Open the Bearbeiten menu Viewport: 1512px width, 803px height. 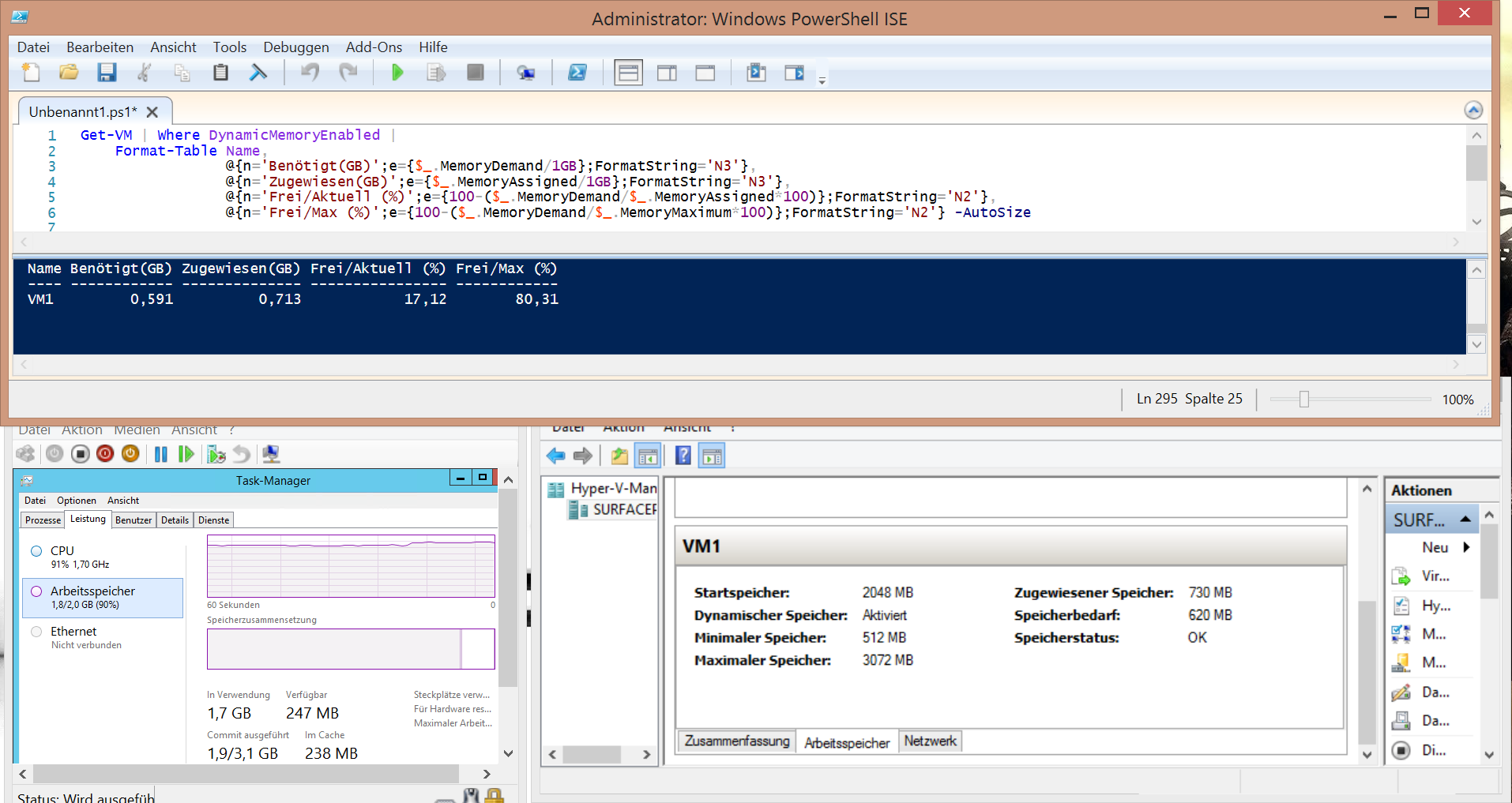click(100, 47)
